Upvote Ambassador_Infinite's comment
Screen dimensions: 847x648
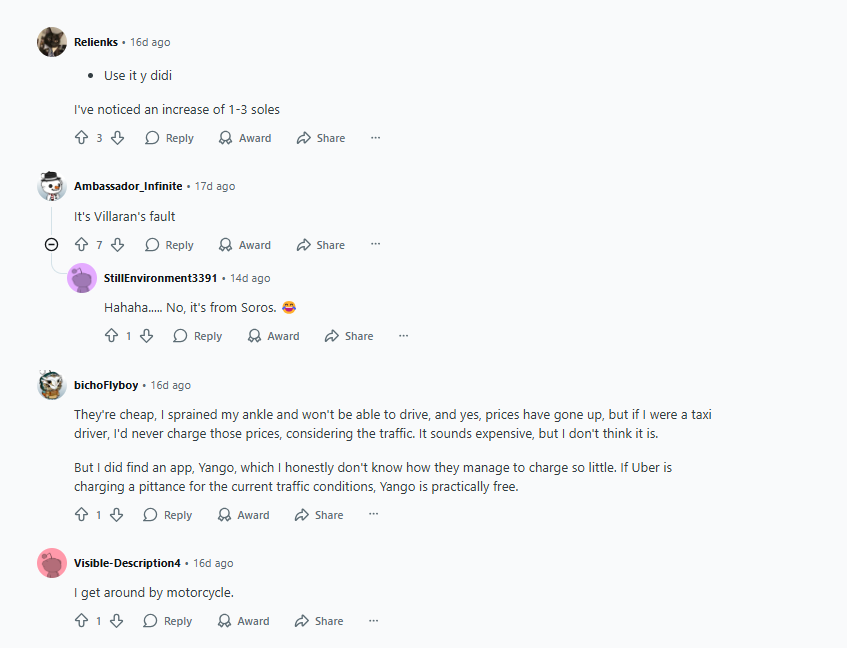click(82, 245)
